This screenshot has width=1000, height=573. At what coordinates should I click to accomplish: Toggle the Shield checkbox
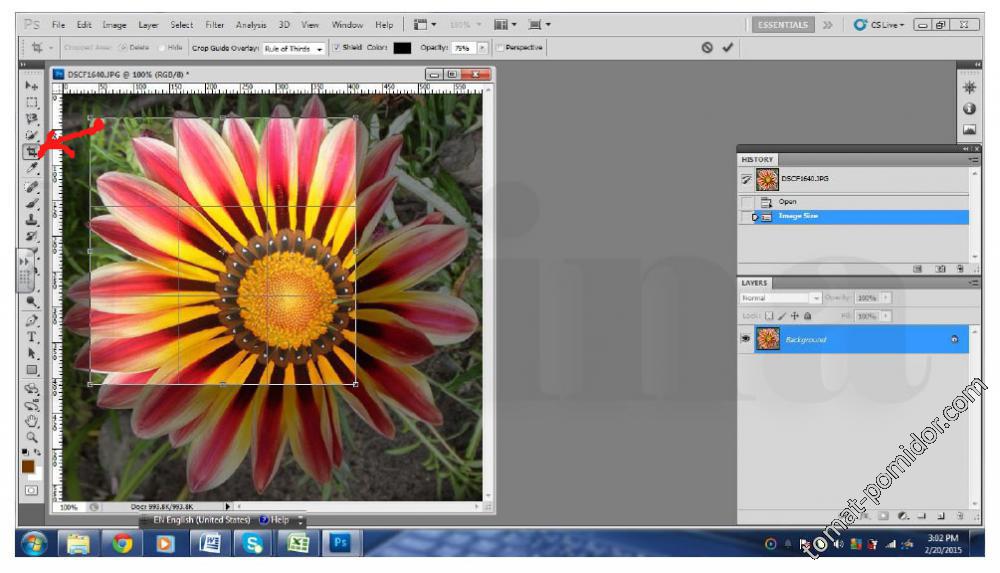click(x=336, y=47)
